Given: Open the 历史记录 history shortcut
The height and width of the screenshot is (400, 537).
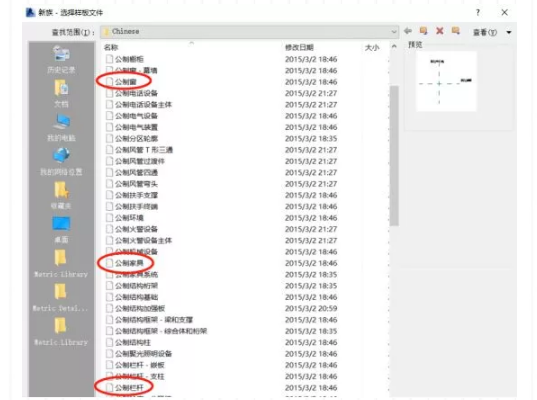Looking at the screenshot, I should pyautogui.click(x=61, y=60).
